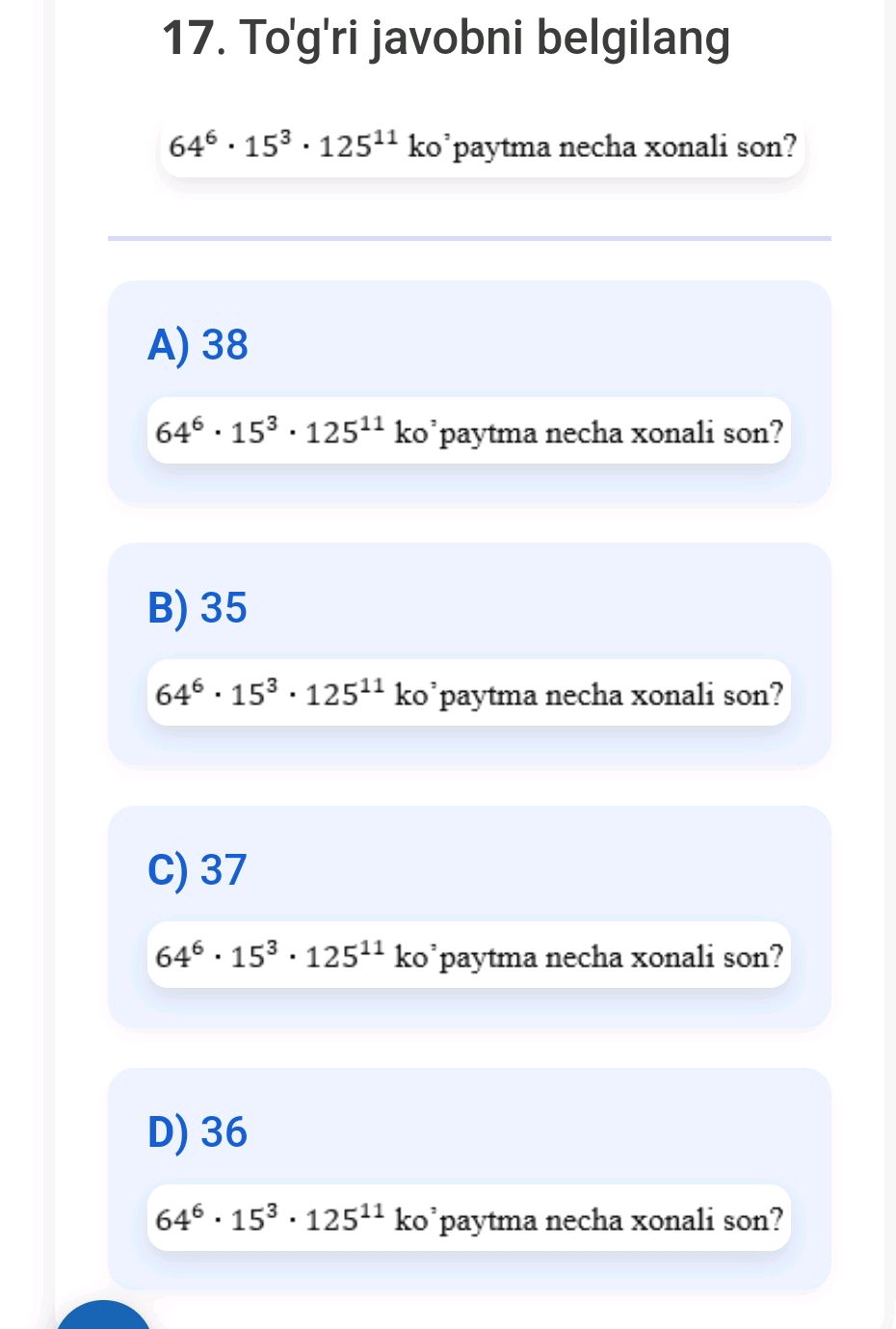
Task: Click the blue 'C) 37' label
Action: [198, 869]
